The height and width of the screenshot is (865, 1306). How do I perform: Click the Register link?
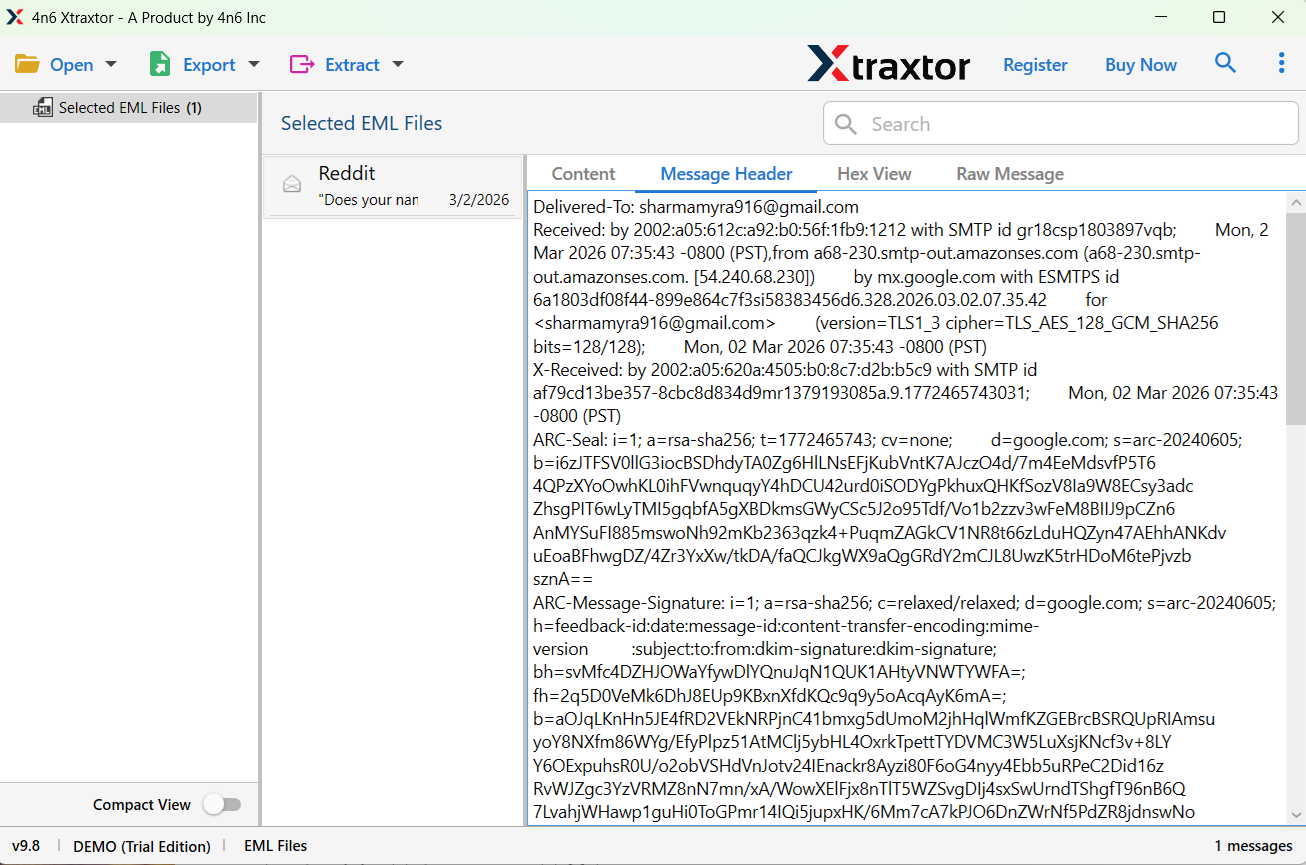(1035, 65)
